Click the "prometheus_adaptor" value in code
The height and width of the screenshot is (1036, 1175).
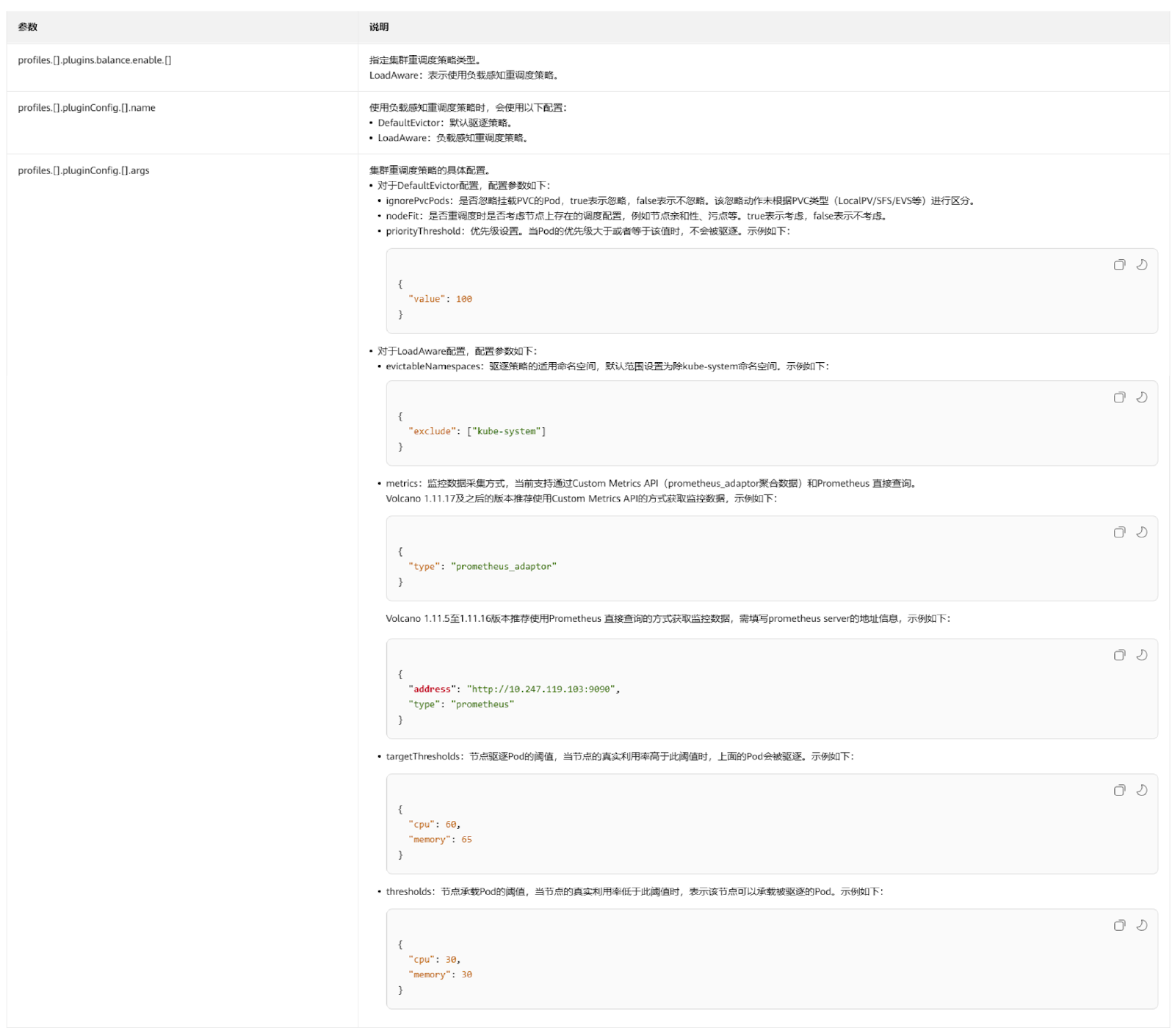click(504, 567)
